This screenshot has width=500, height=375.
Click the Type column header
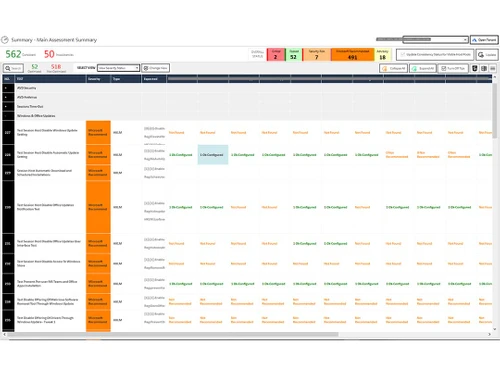point(126,79)
